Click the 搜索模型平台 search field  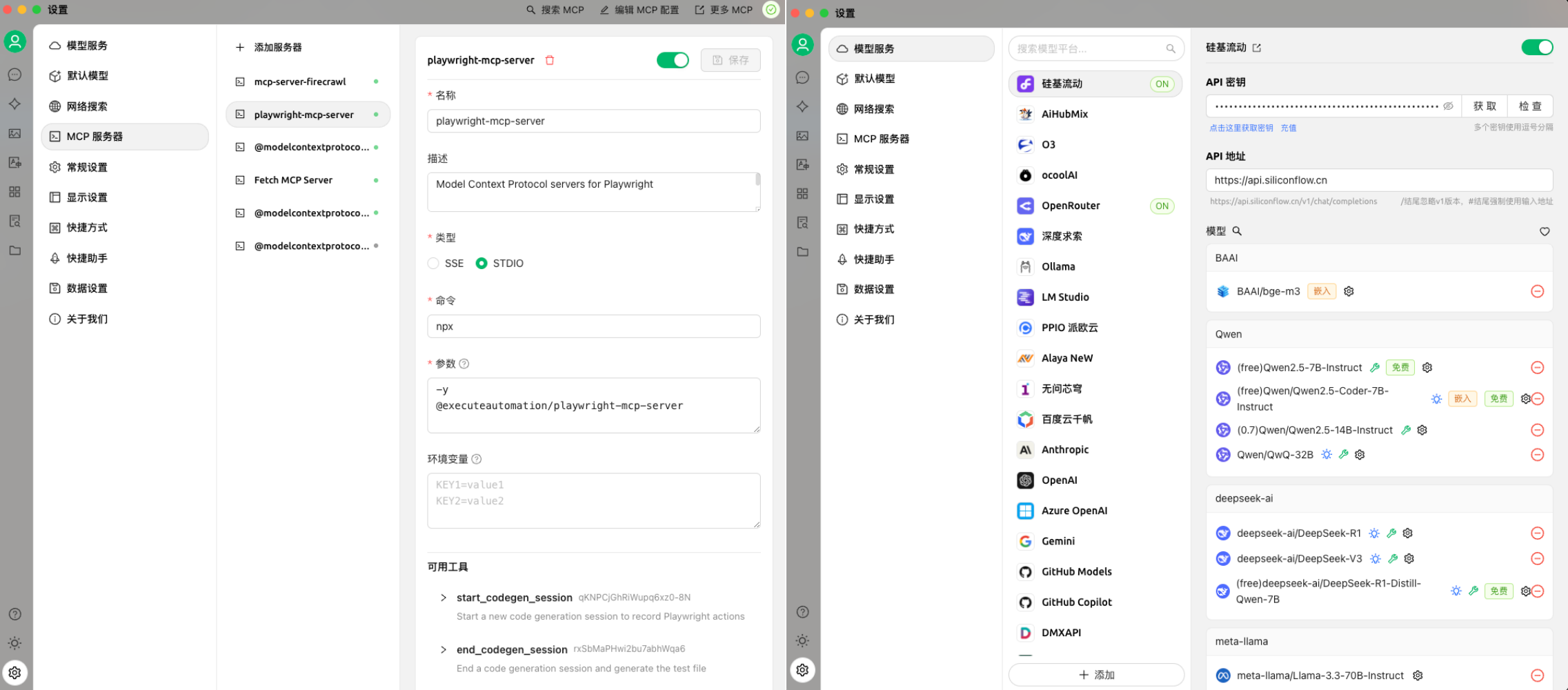pos(1096,48)
